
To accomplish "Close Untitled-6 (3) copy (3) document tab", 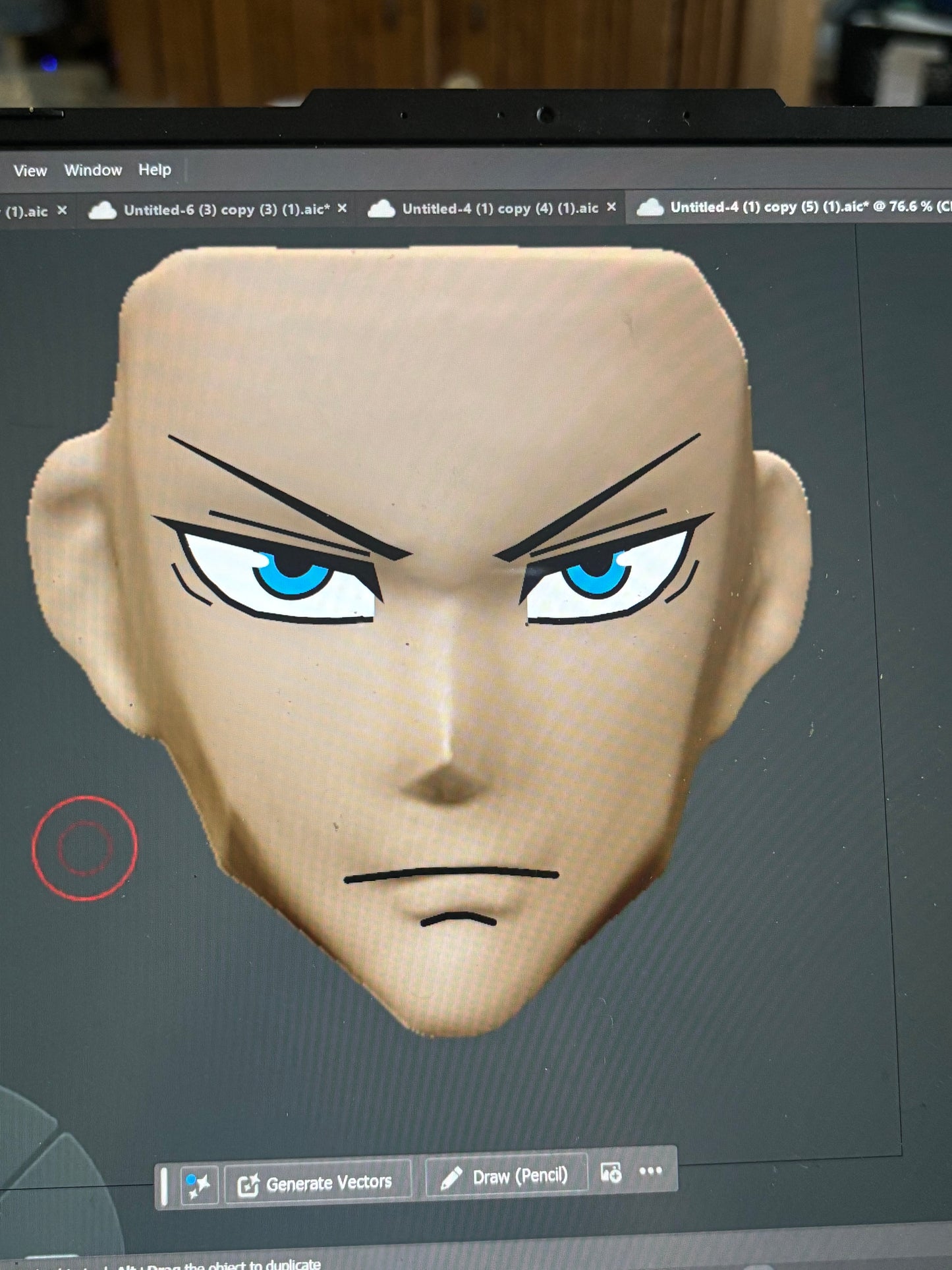I will click(x=342, y=208).
